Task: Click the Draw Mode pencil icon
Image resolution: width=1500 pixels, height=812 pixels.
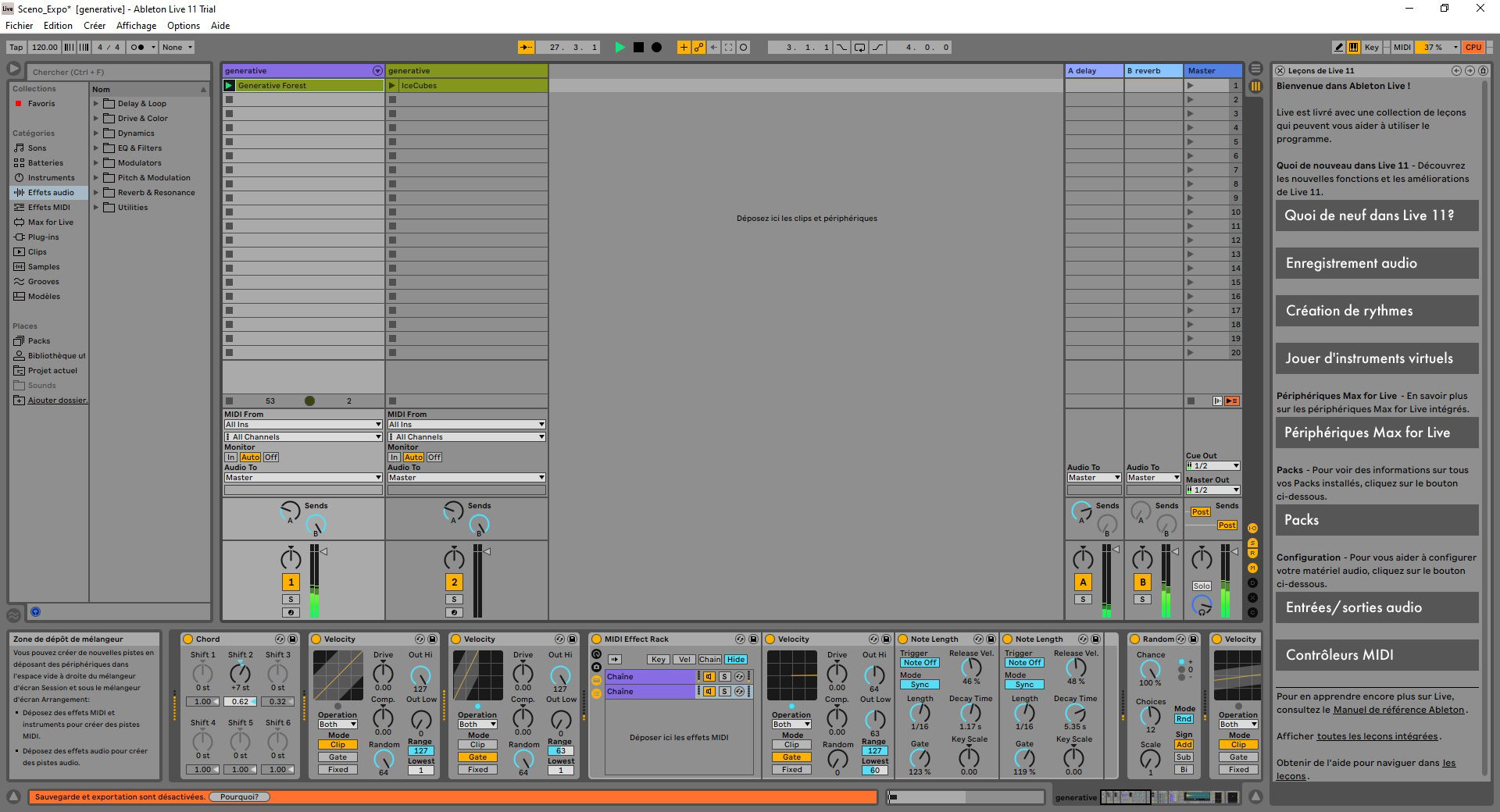Action: pos(1338,48)
